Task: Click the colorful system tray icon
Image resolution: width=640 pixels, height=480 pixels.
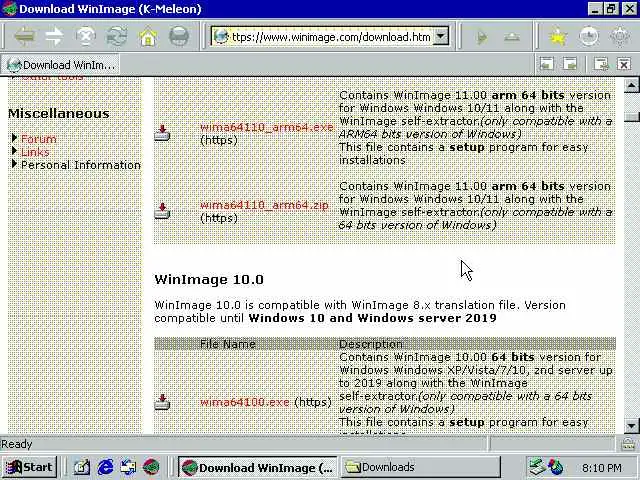Action: tap(556, 467)
